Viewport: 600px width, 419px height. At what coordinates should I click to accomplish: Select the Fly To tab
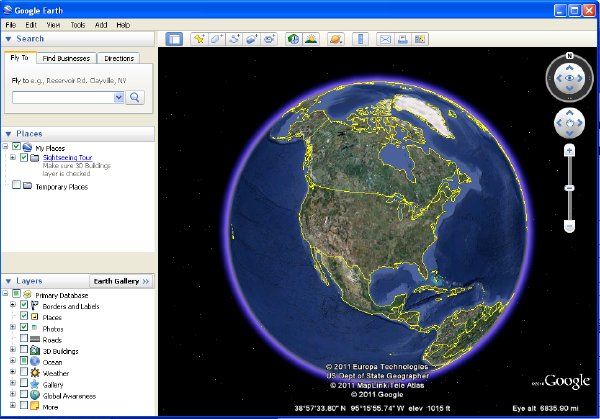(20, 58)
